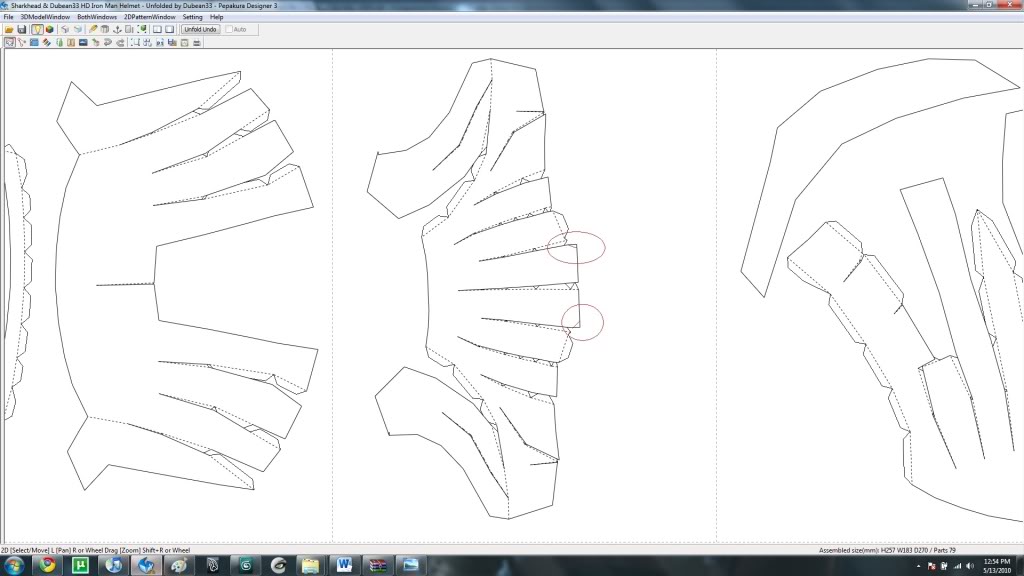This screenshot has height=576, width=1024.
Task: Click the four-squares arrange icon
Action: click(148, 42)
